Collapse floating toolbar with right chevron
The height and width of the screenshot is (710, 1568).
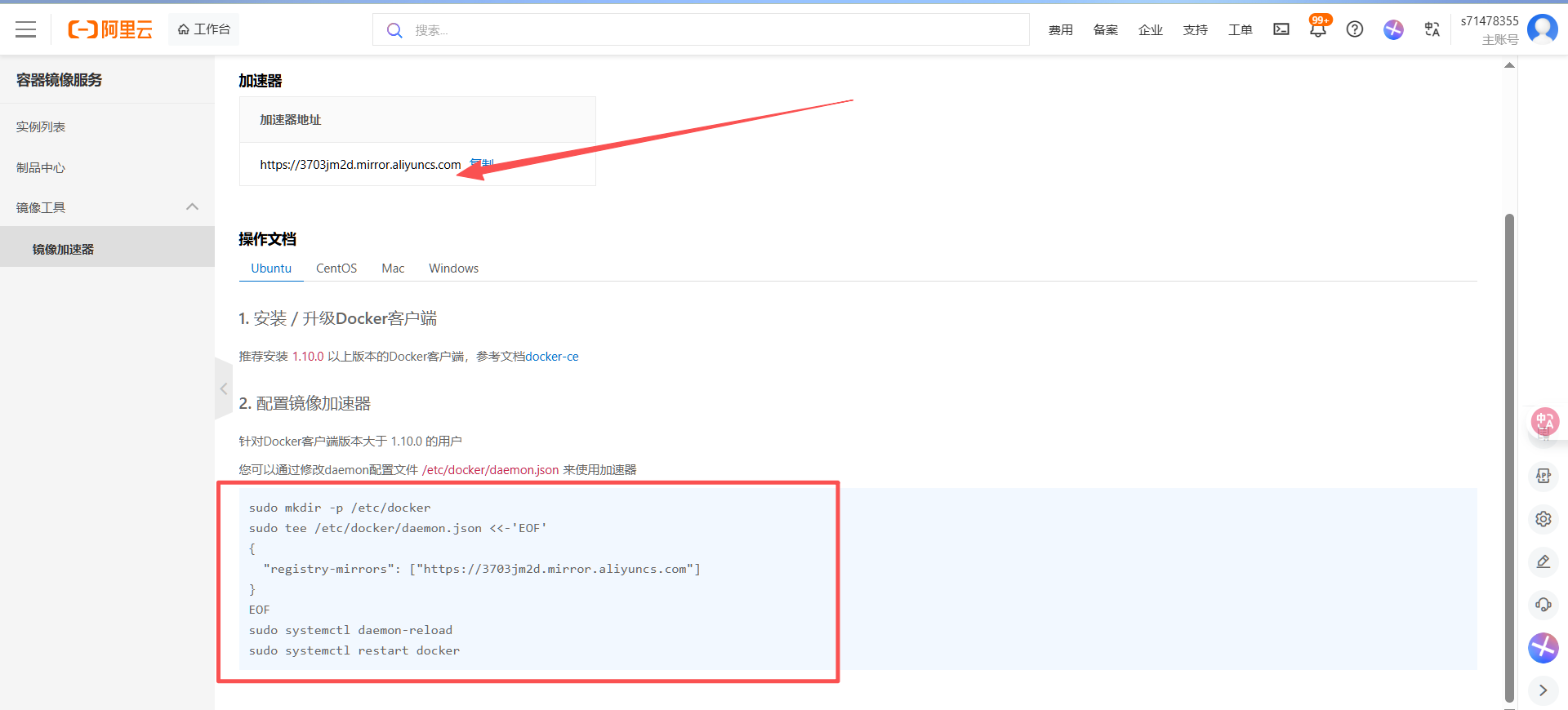1543,690
